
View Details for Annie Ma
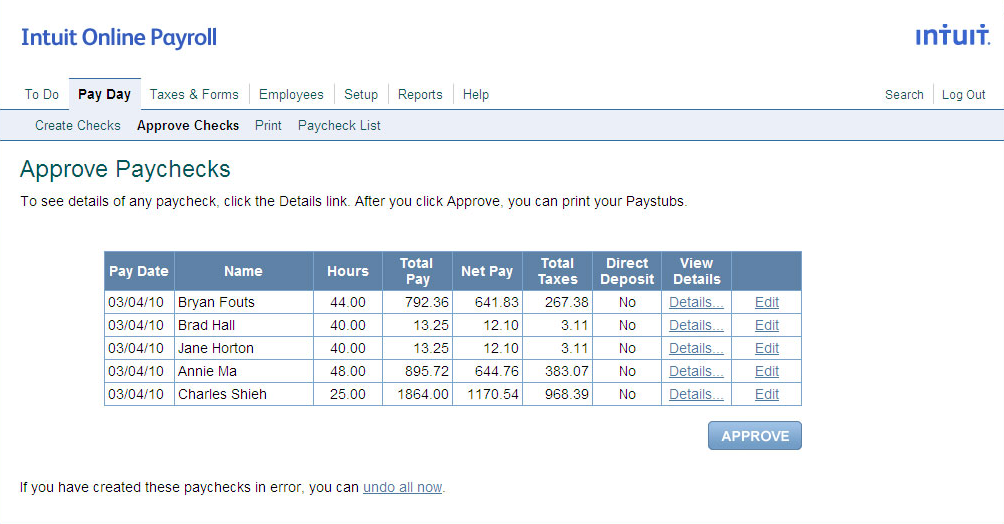[696, 372]
